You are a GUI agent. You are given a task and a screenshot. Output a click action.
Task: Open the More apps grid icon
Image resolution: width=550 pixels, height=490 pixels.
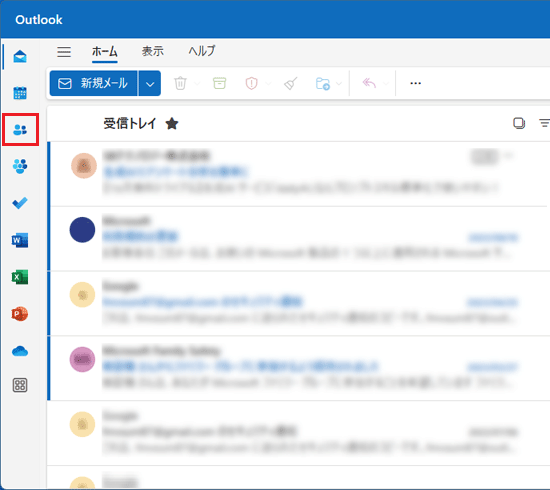(20, 385)
